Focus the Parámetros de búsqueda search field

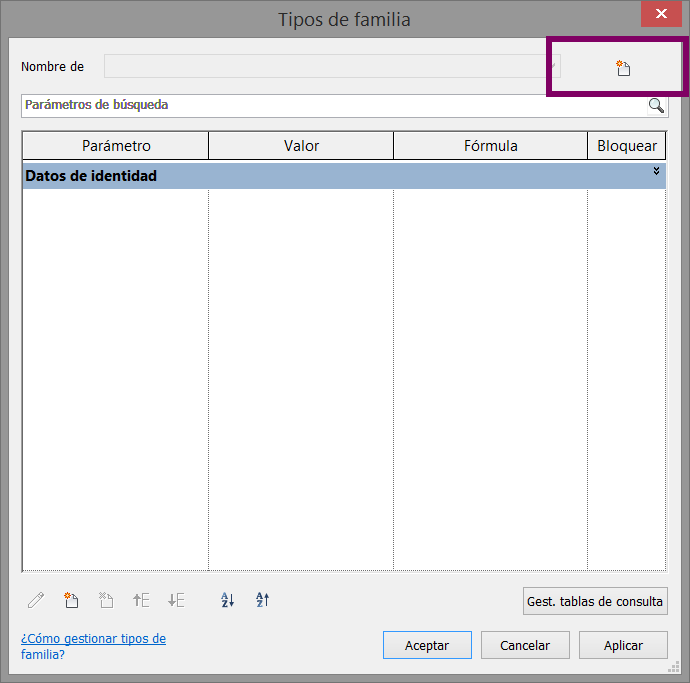(x=330, y=105)
